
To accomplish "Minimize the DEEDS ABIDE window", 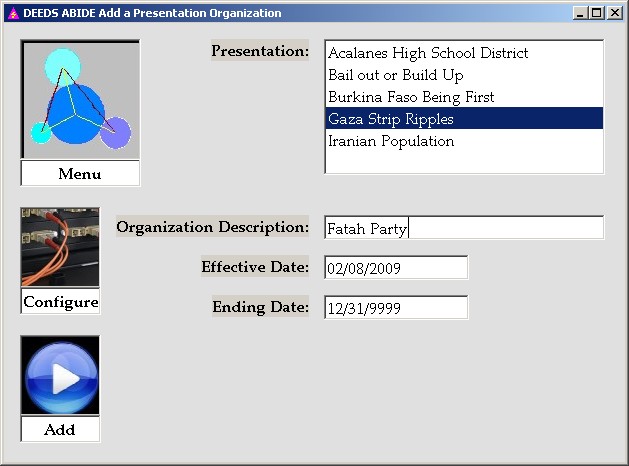I will click(x=582, y=13).
